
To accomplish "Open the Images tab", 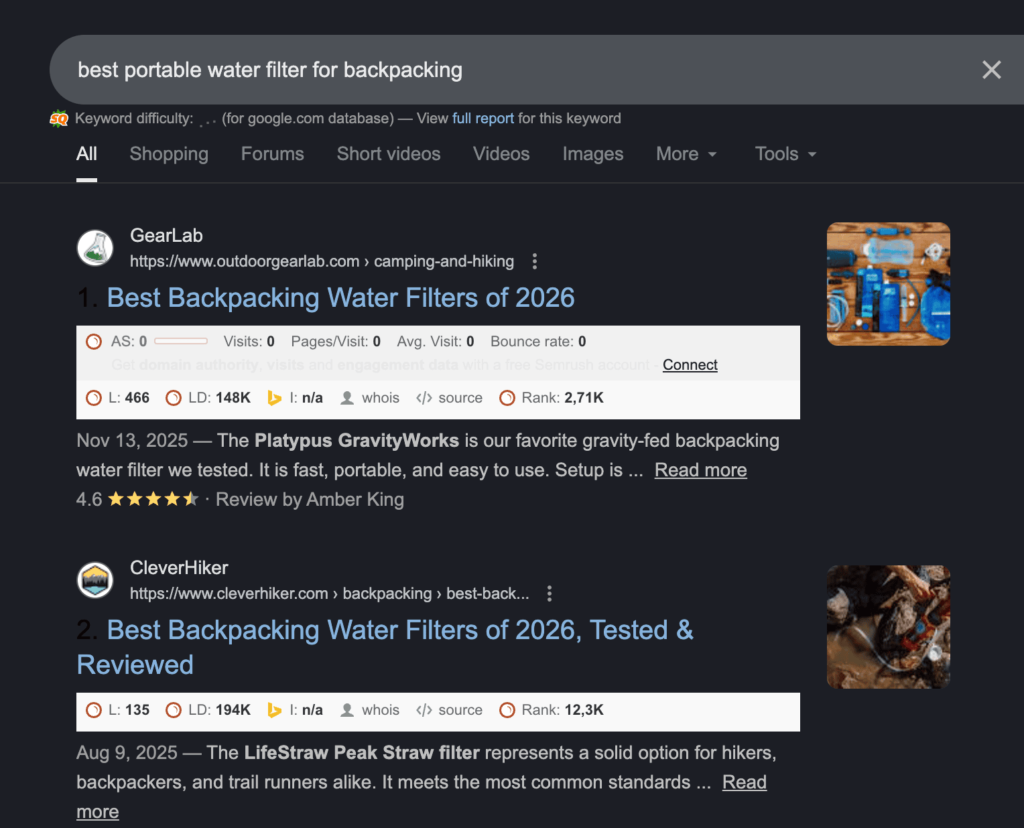I will pyautogui.click(x=593, y=154).
